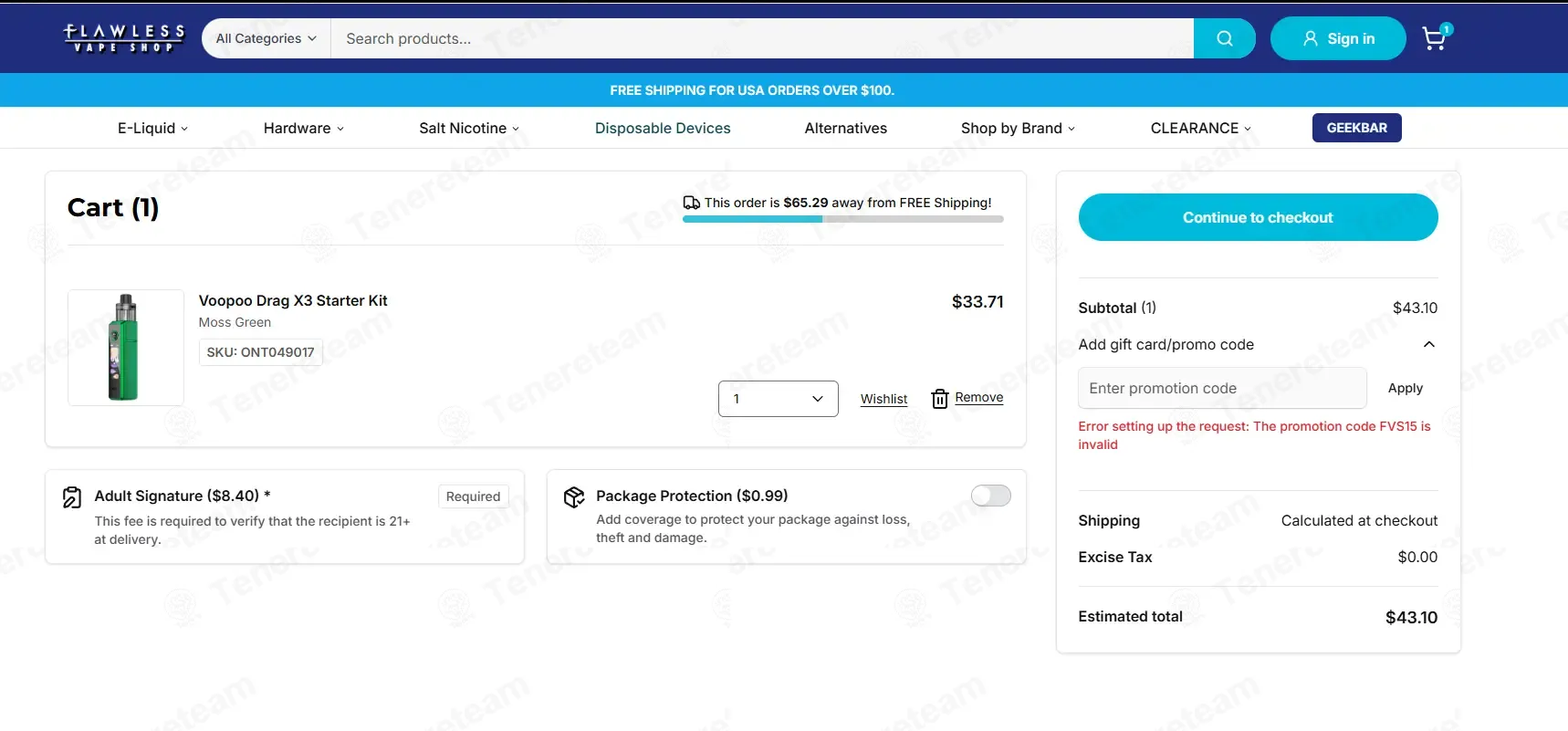This screenshot has height=731, width=1568.
Task: Click the Estimated total $43.10 value
Action: tap(1411, 618)
